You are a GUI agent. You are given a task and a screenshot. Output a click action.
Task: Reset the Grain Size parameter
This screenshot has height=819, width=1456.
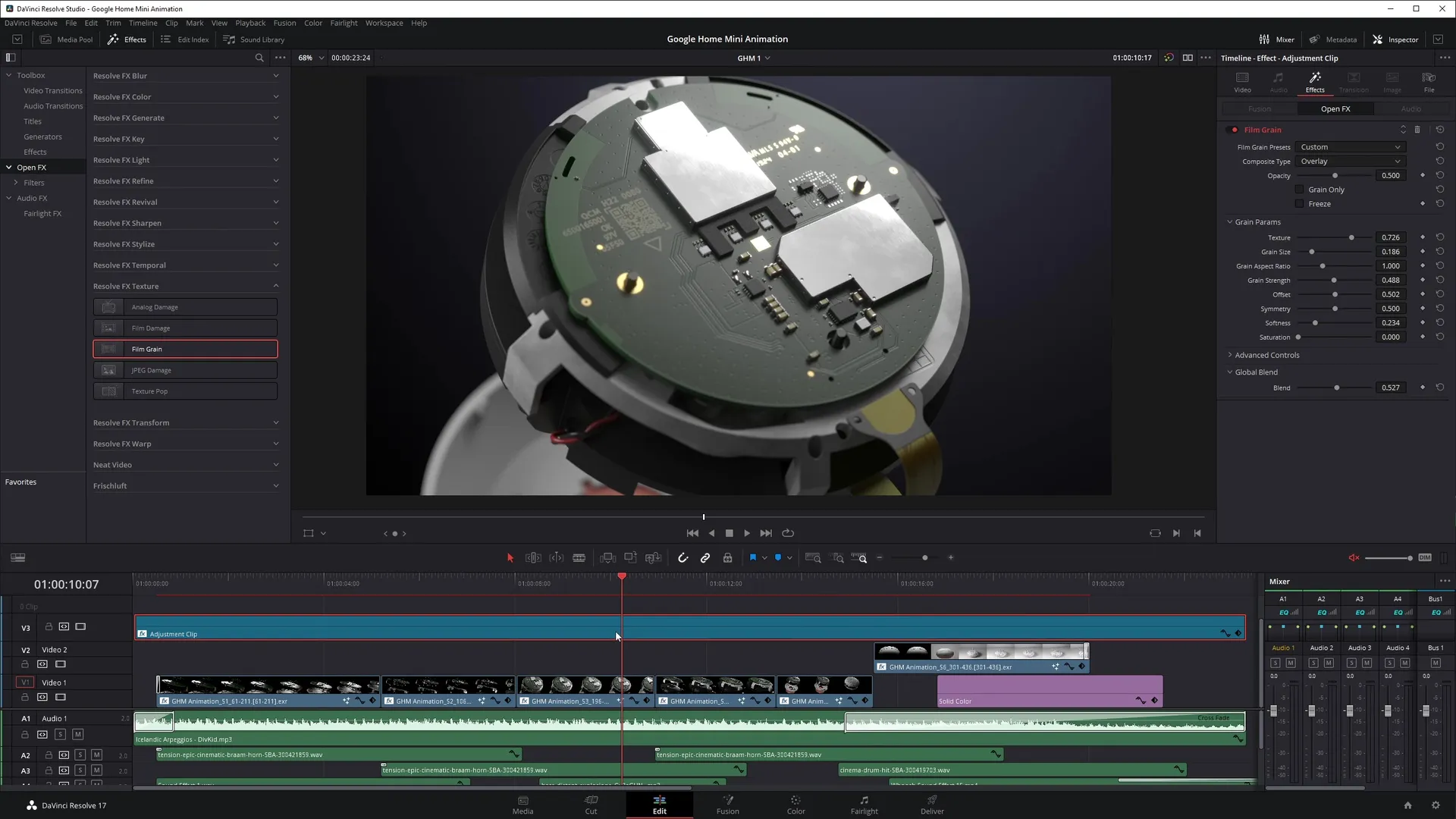tap(1439, 252)
